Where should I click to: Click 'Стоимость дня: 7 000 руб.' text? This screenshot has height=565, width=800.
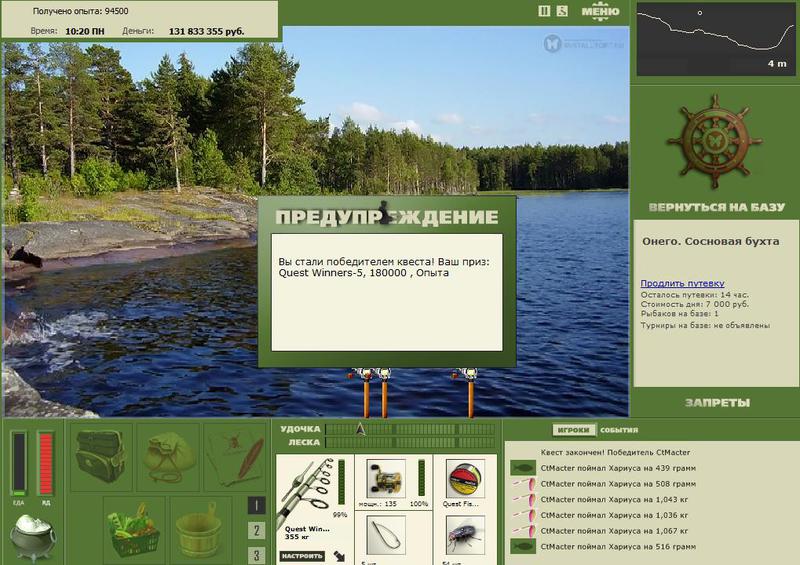click(x=694, y=304)
